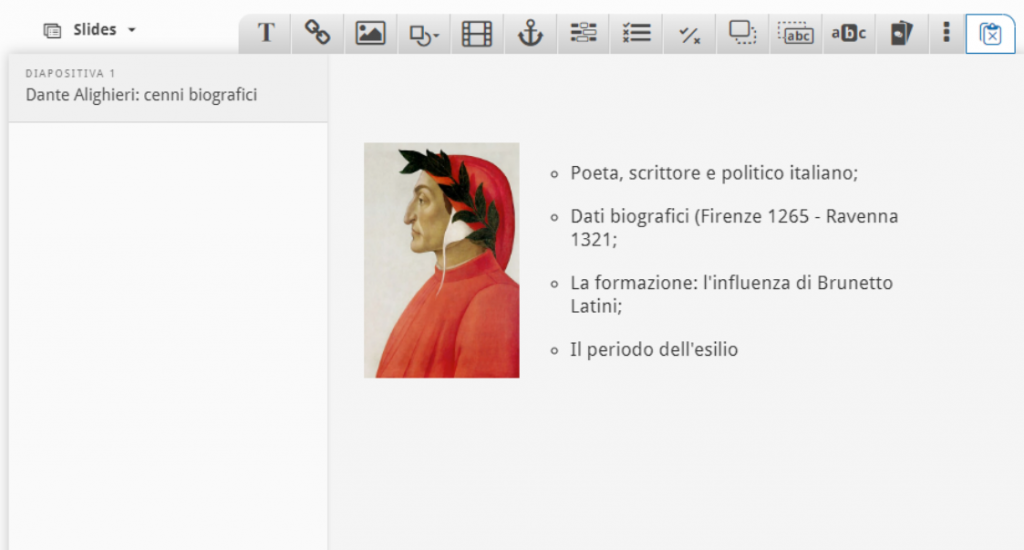Select slide 'Dante Alighieri: cenni biografici'
1024x550 pixels.
168,88
